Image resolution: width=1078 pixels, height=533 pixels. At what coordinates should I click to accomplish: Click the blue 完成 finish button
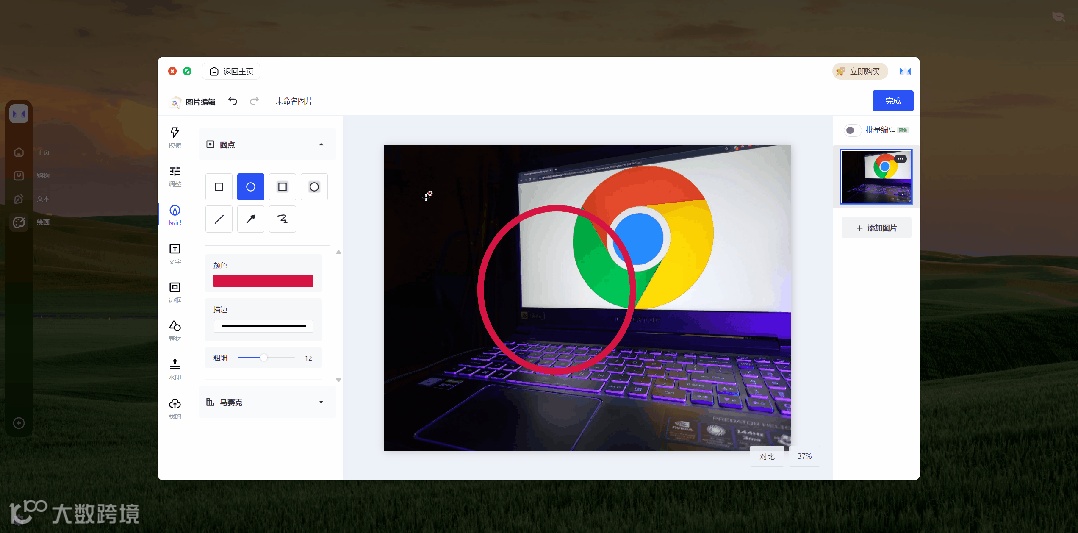893,100
